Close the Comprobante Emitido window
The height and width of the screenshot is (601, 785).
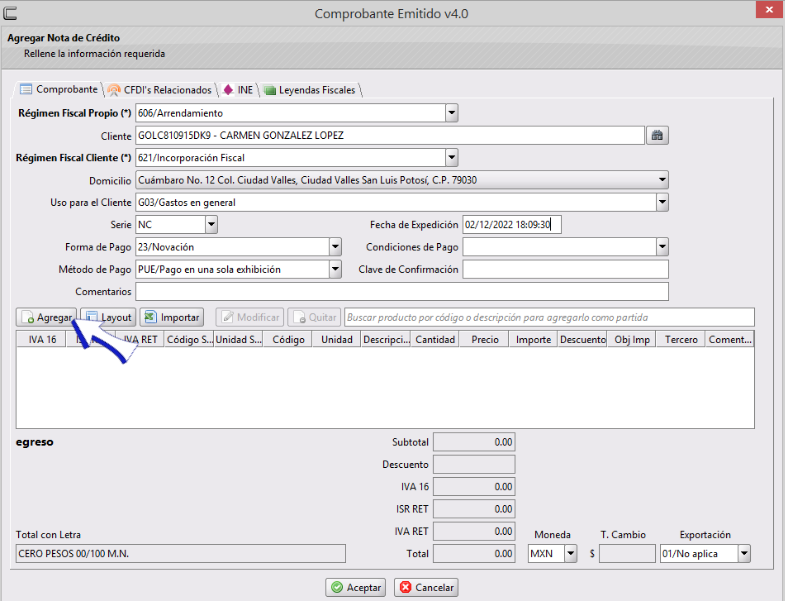[x=769, y=10]
